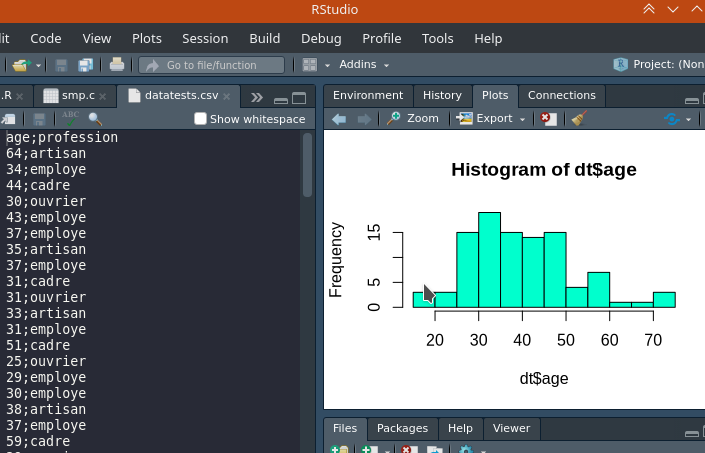Click the source editor vertical scrollbar
The image size is (705, 453).
pos(308,165)
